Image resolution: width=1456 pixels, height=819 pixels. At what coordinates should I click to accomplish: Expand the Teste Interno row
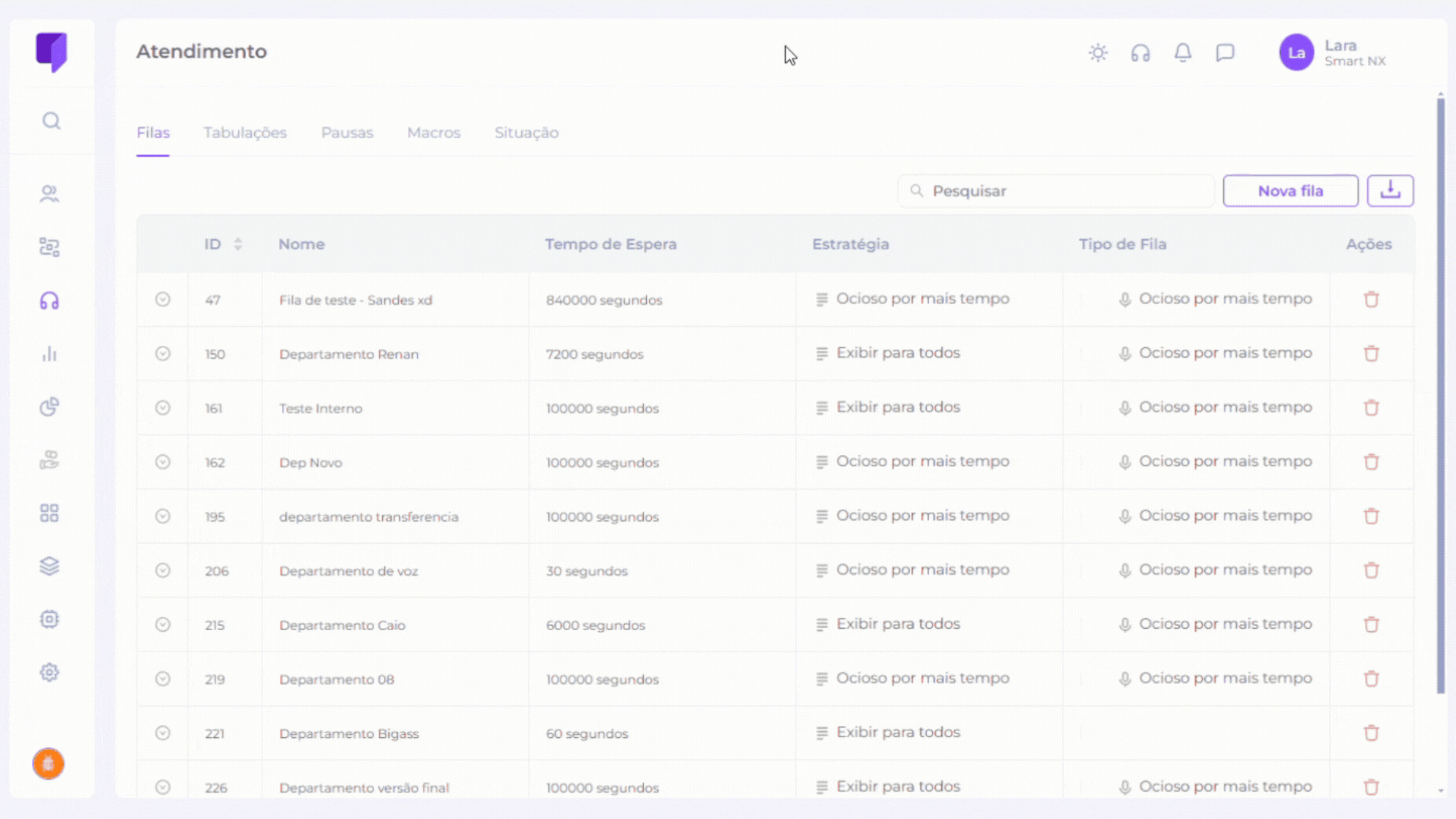point(163,408)
